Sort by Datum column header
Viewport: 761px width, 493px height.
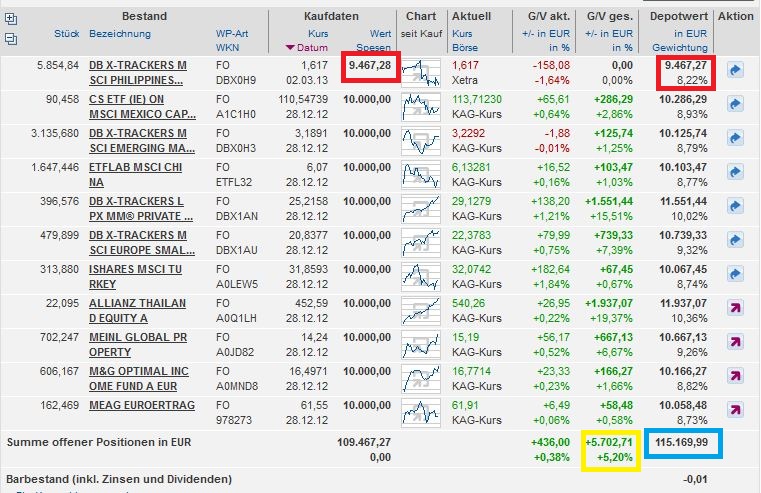point(312,48)
